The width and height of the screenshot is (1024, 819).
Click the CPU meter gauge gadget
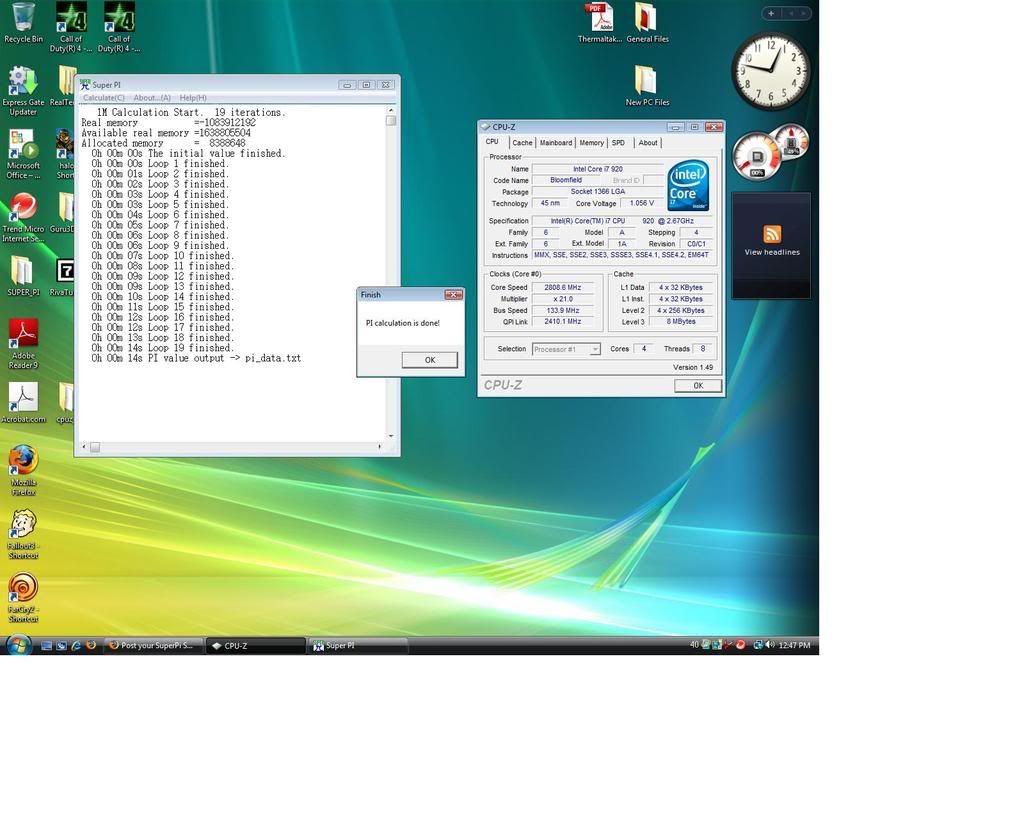[x=757, y=157]
